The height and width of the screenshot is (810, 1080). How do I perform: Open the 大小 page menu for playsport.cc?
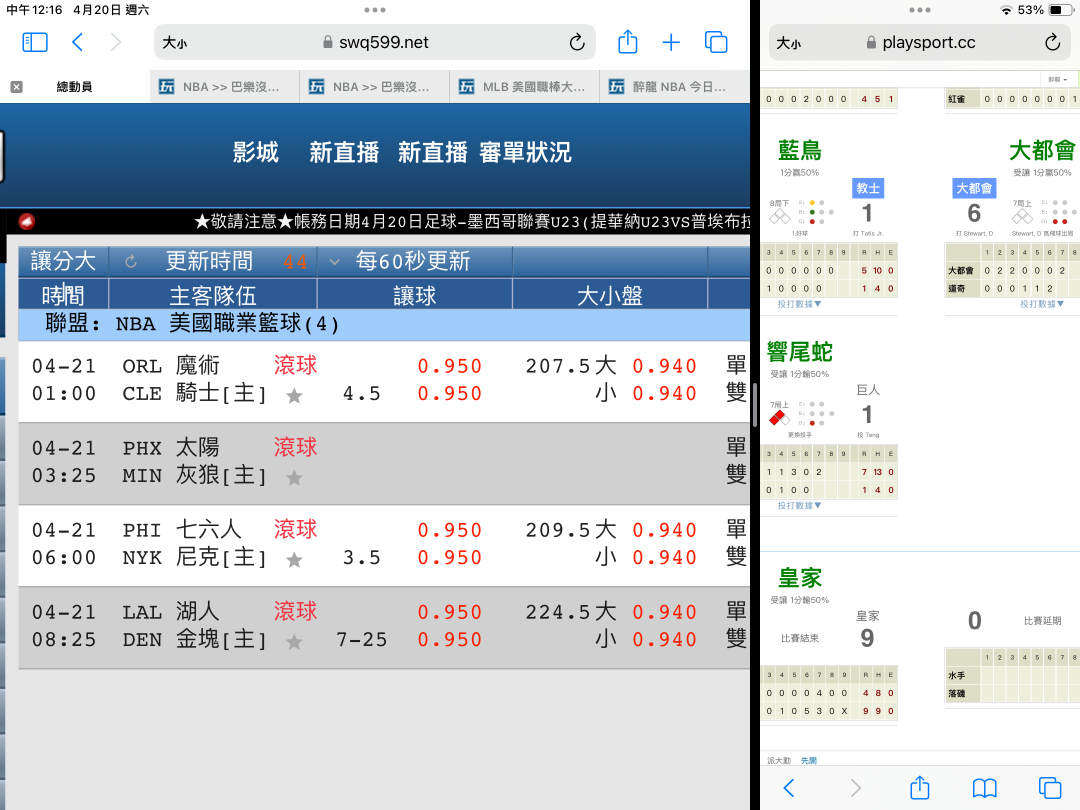pyautogui.click(x=789, y=43)
